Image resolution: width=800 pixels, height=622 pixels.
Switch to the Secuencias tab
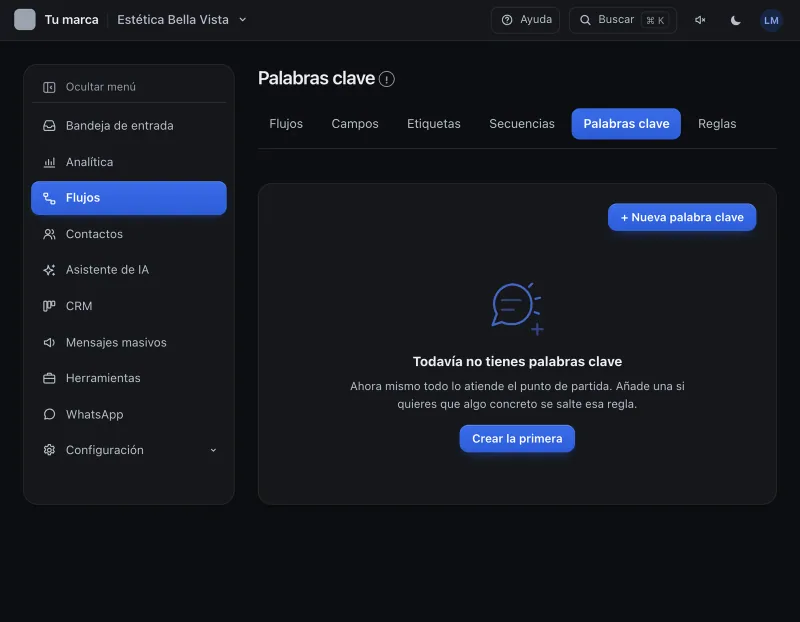521,123
